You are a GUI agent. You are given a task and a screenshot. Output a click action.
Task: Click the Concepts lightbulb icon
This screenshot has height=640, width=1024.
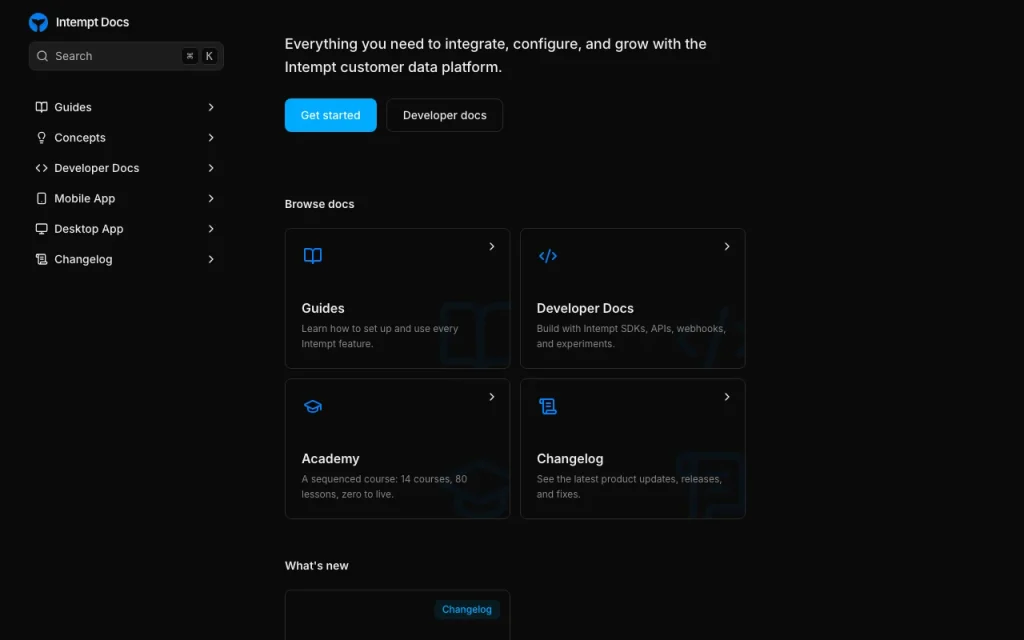pyautogui.click(x=41, y=138)
